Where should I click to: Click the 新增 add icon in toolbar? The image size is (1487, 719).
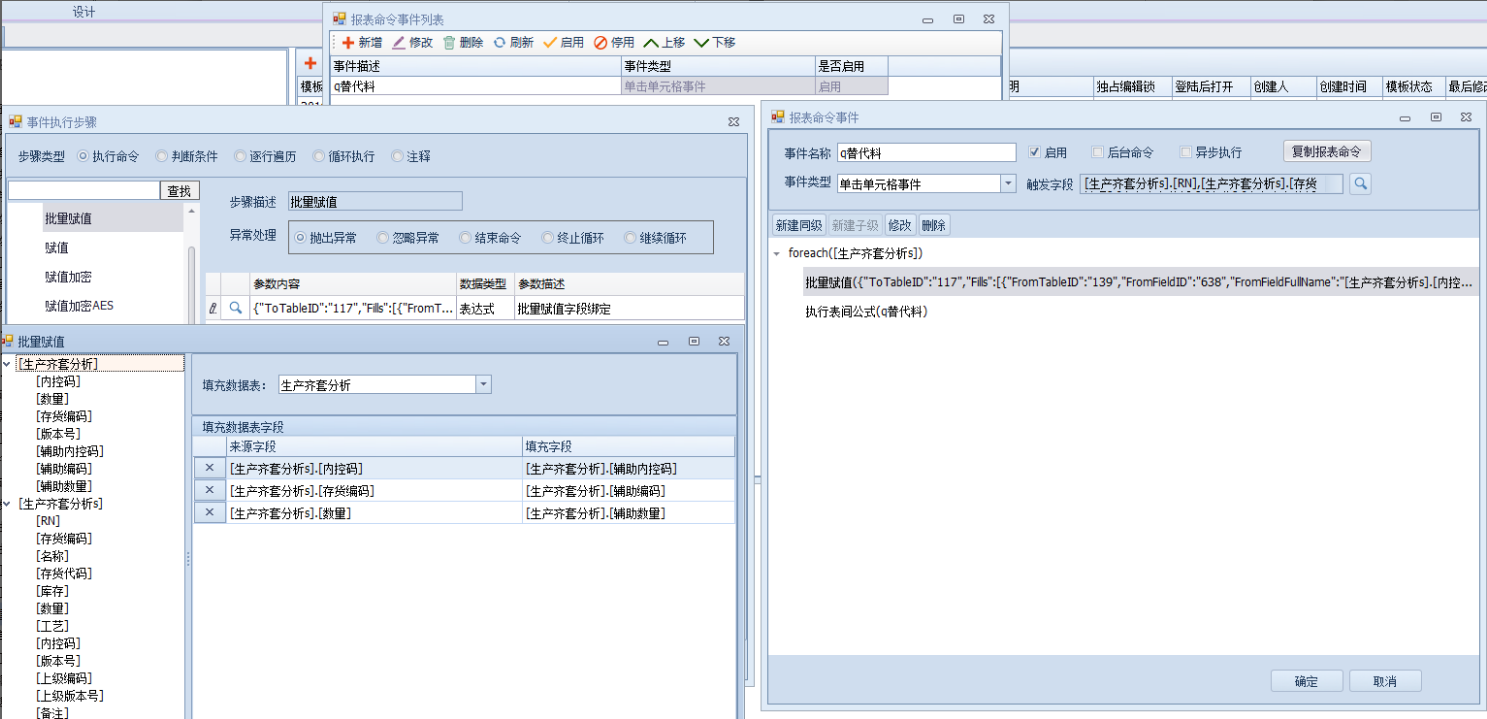[x=348, y=42]
